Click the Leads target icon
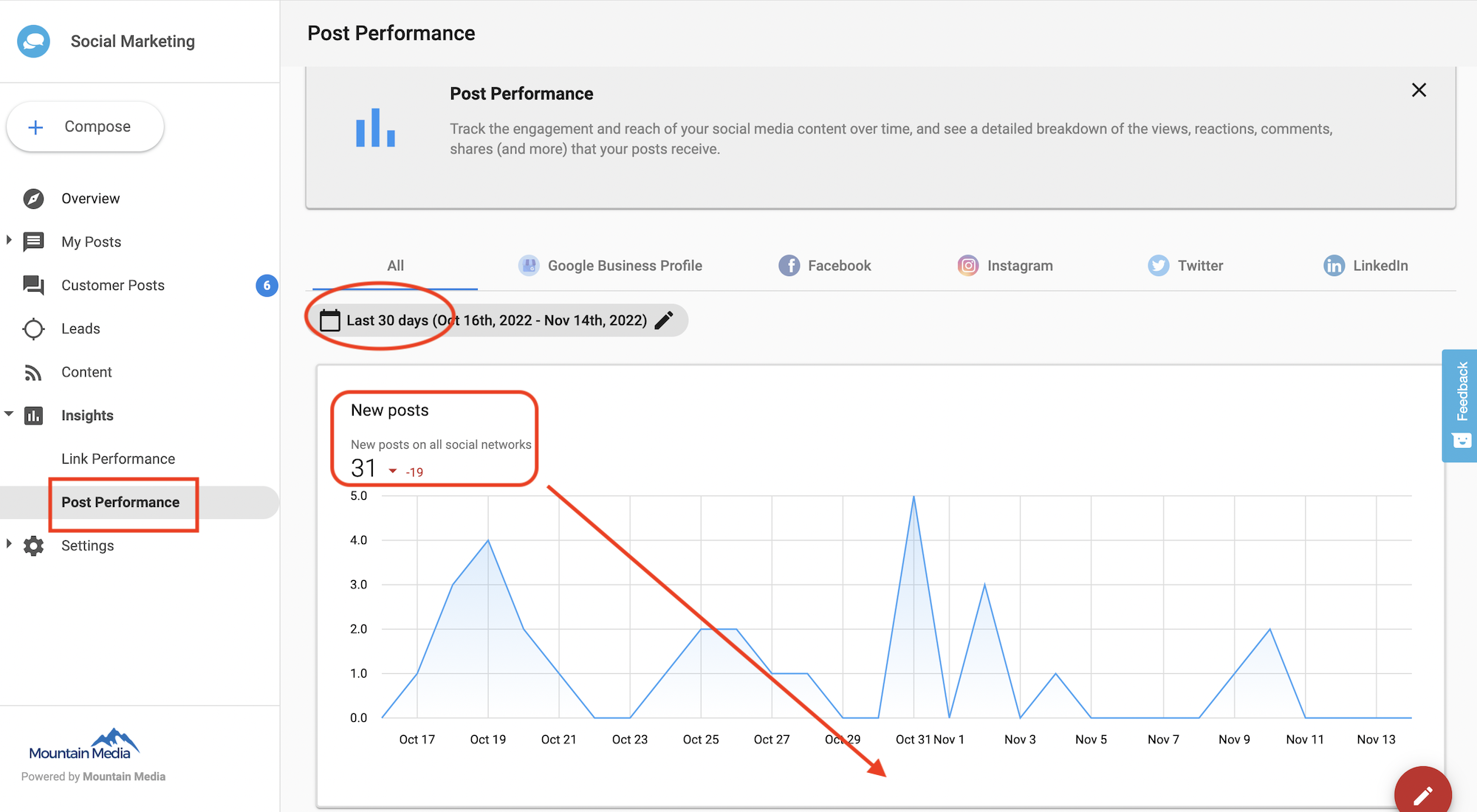 [33, 329]
